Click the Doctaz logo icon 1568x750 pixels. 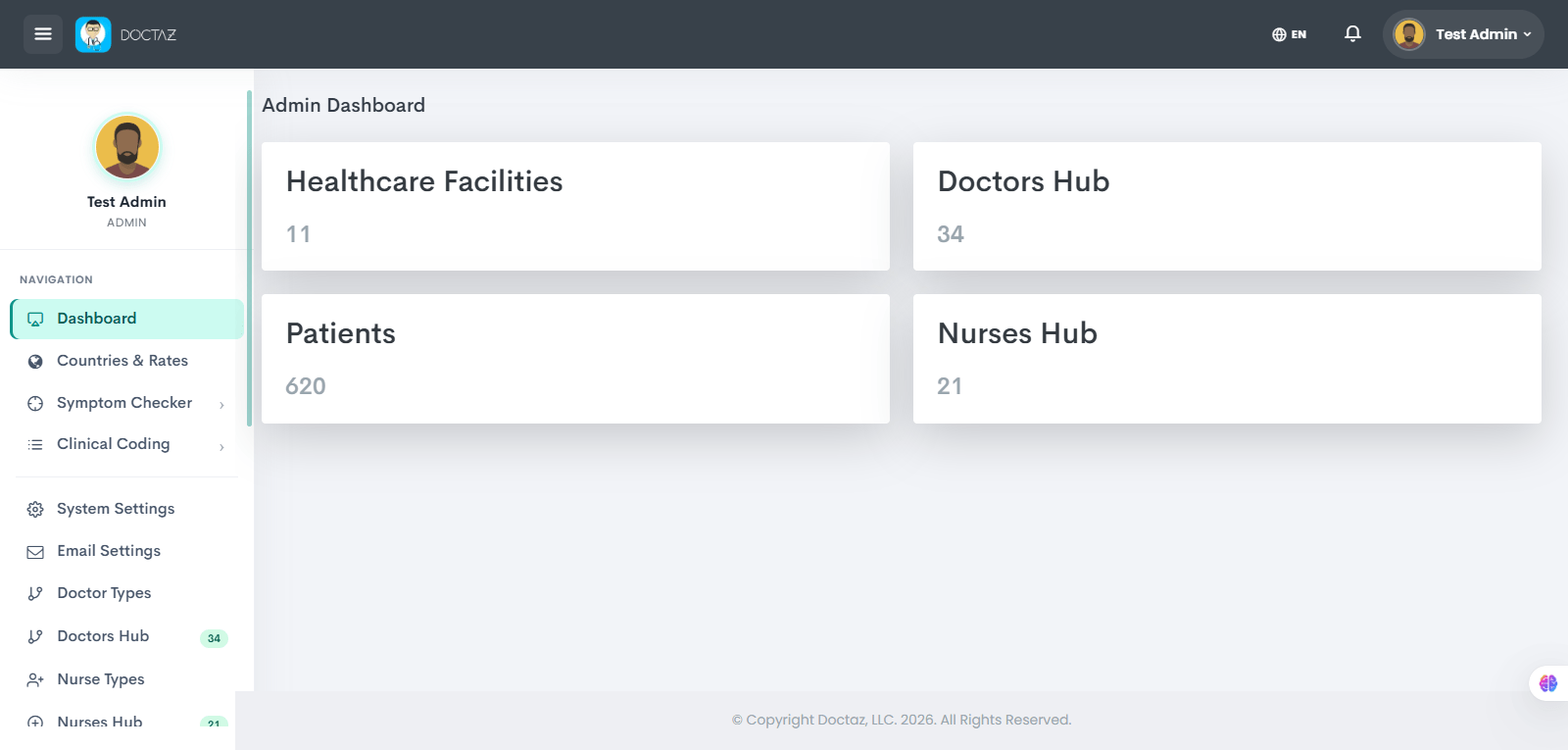(x=93, y=34)
